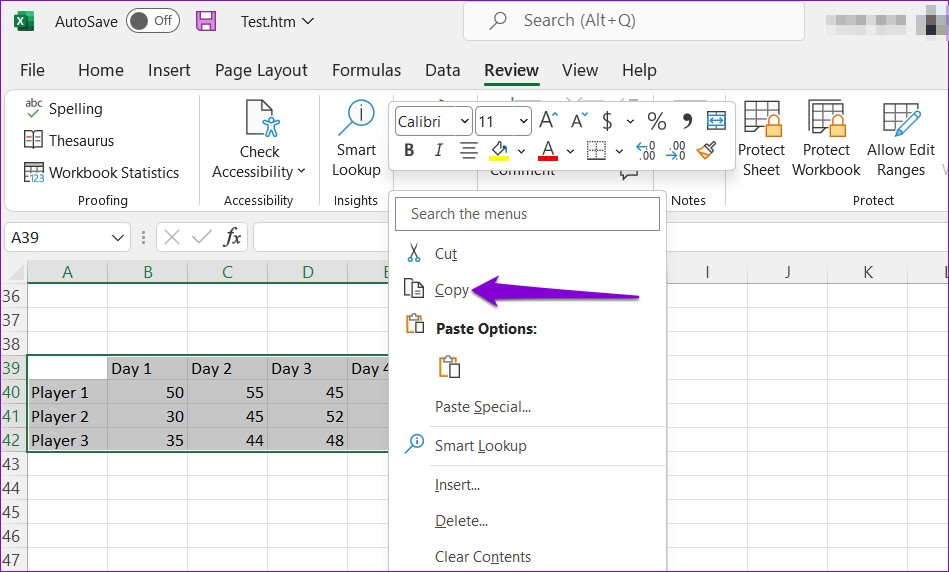Apply the yellow fill color
The height and width of the screenshot is (572, 949).
pos(499,150)
